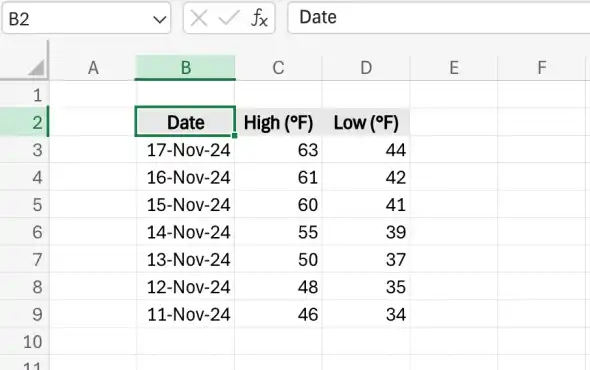
Task: Select the 12-Nov-24 cell
Action: click(x=186, y=287)
